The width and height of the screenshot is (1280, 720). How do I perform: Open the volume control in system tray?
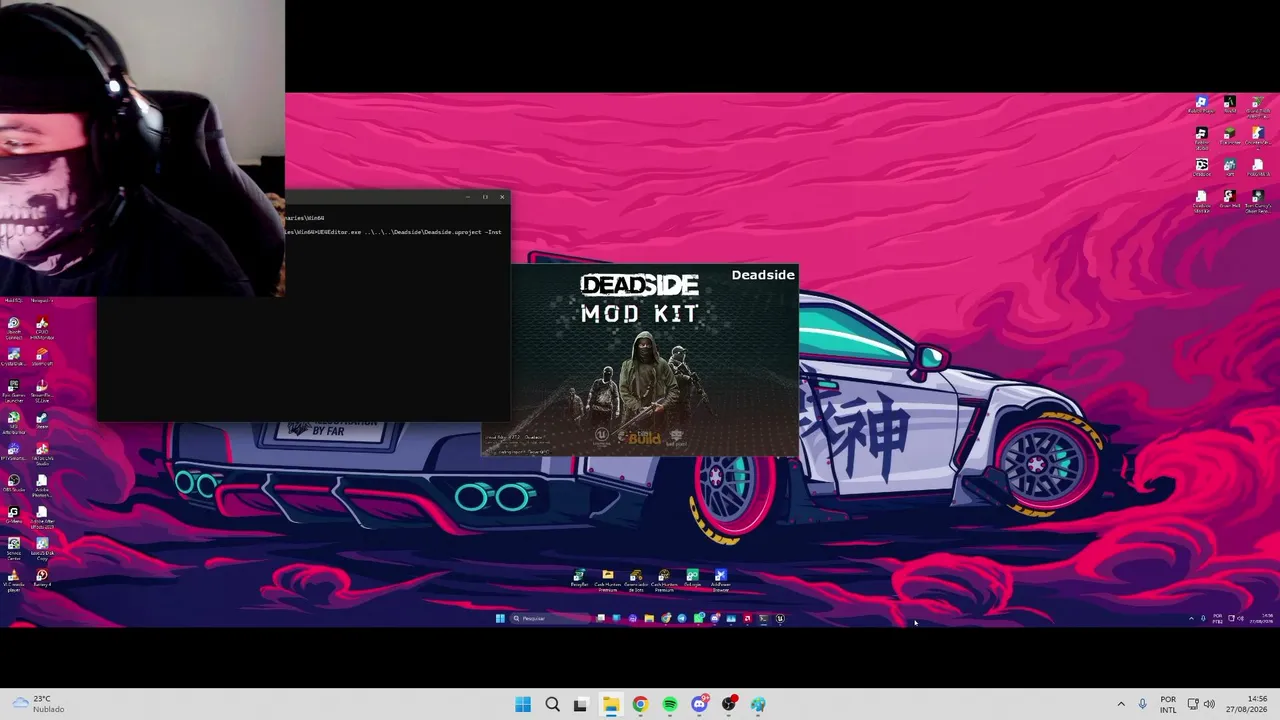1210,704
